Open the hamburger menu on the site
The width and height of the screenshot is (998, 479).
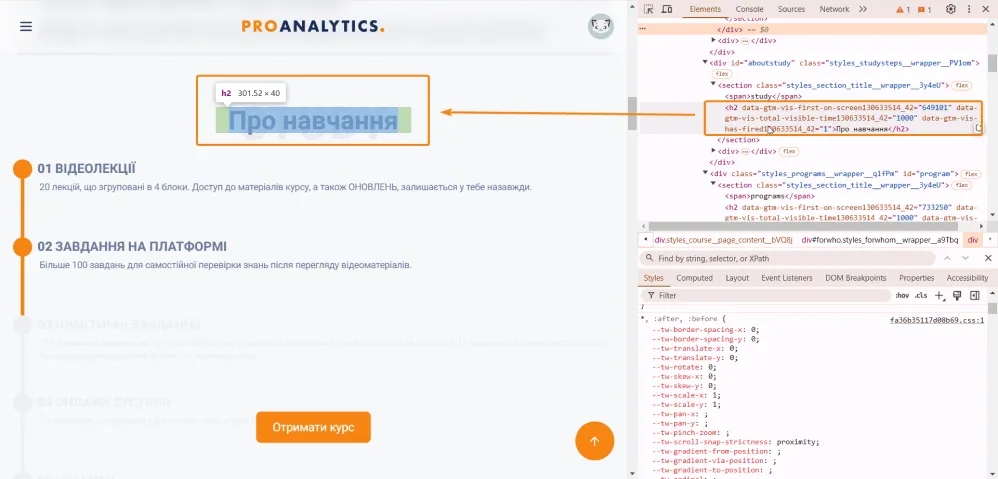[26, 27]
